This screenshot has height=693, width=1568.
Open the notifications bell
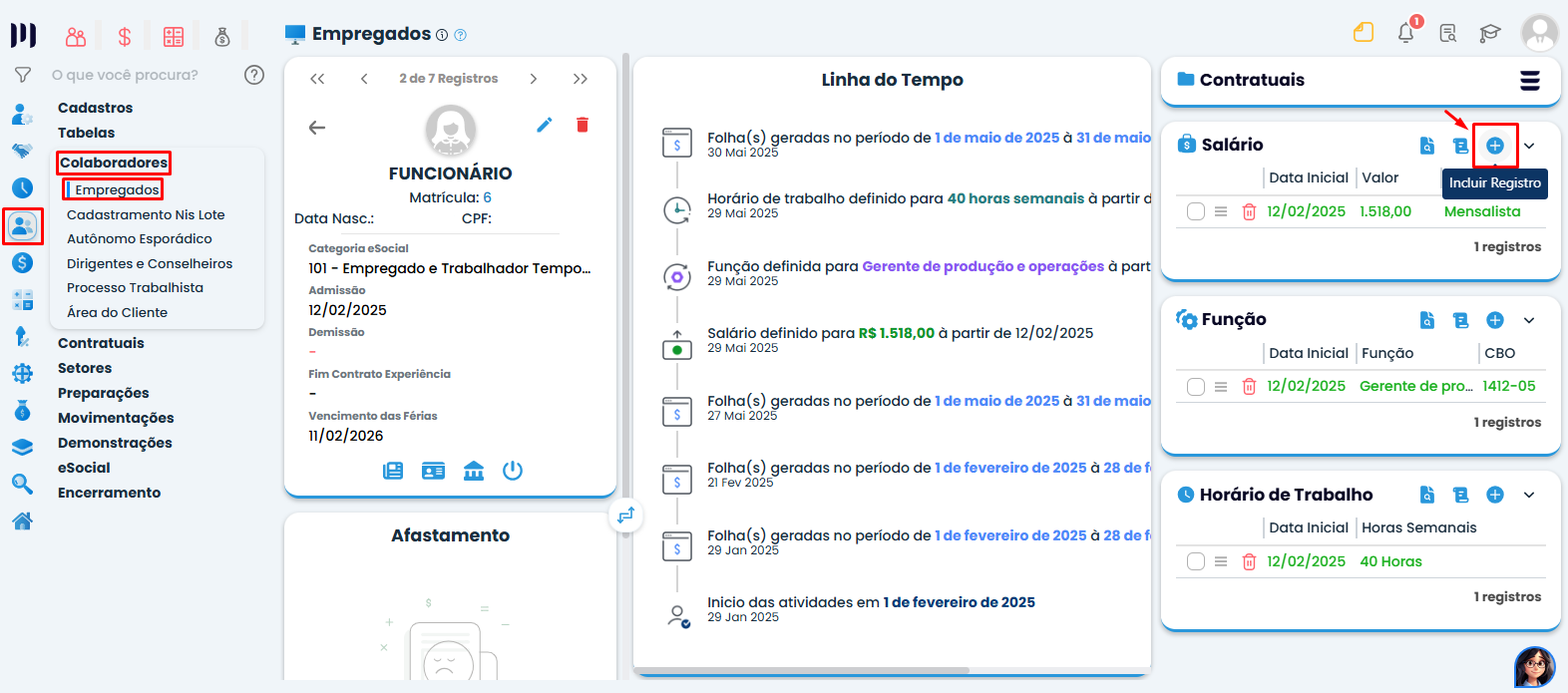(1406, 33)
